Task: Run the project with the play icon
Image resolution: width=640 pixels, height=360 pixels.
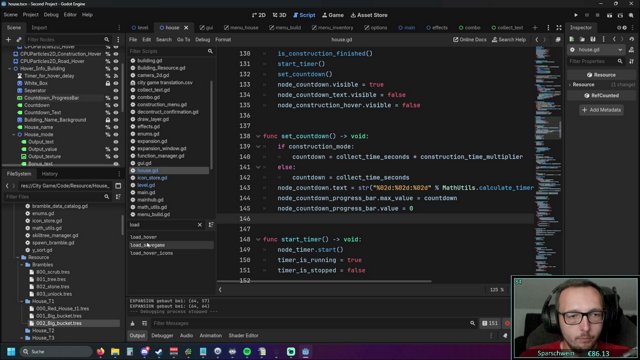Action: 576,15
